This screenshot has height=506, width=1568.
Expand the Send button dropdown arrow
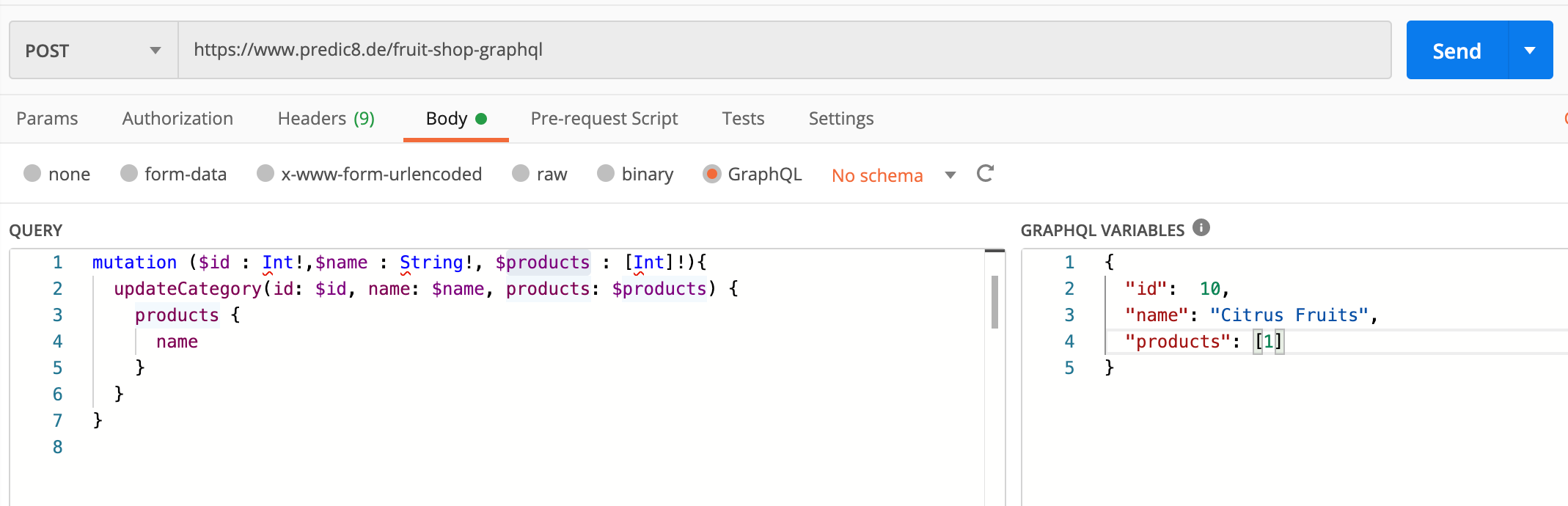1530,50
